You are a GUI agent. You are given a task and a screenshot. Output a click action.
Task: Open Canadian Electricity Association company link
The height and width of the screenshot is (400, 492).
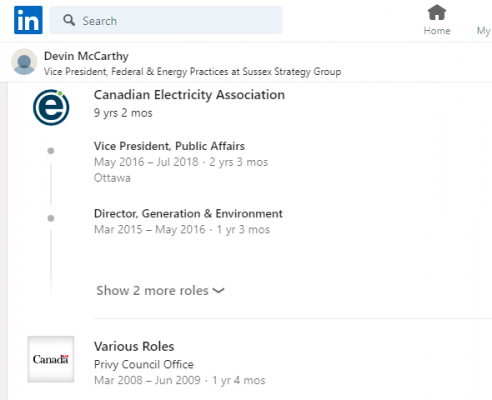(x=189, y=95)
